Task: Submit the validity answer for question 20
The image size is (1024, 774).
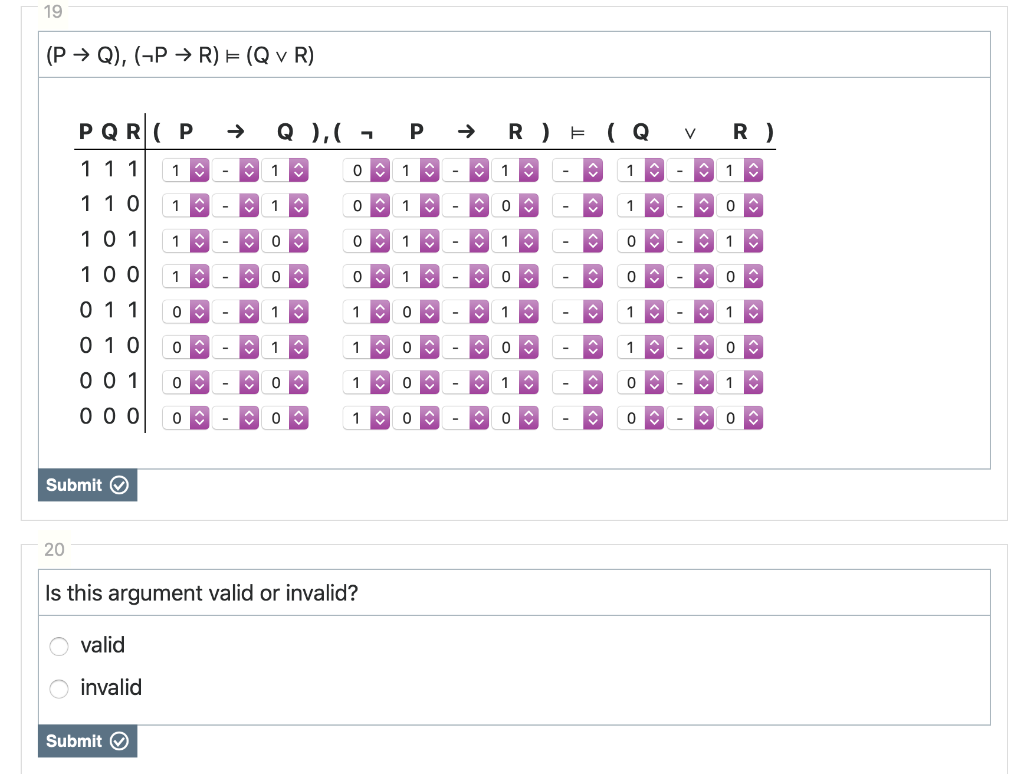Action: pos(87,741)
